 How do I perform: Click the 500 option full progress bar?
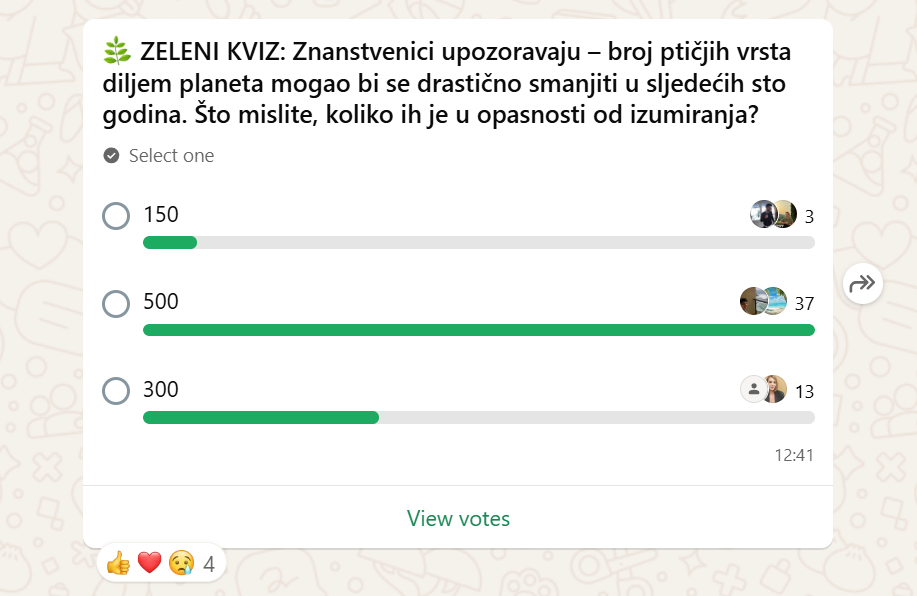pyautogui.click(x=479, y=330)
